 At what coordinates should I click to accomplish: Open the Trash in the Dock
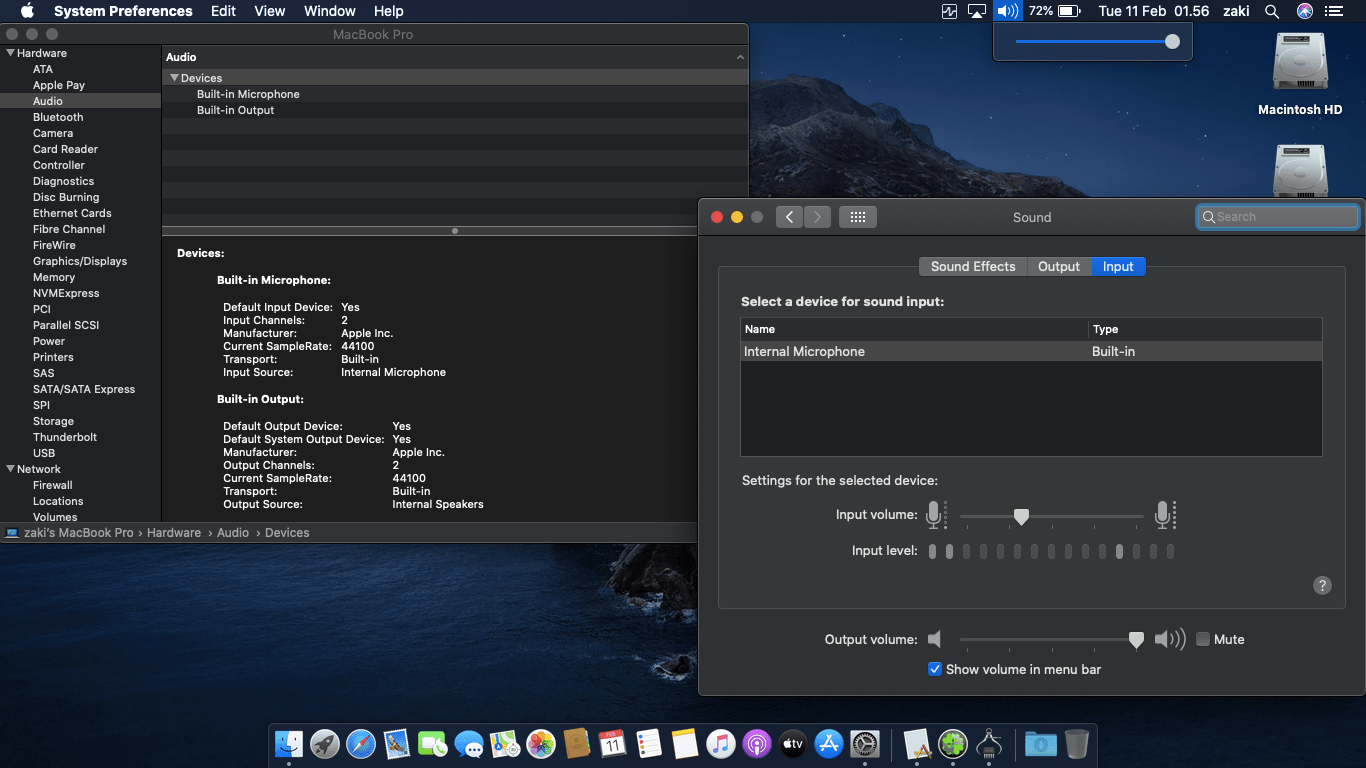pos(1077,744)
